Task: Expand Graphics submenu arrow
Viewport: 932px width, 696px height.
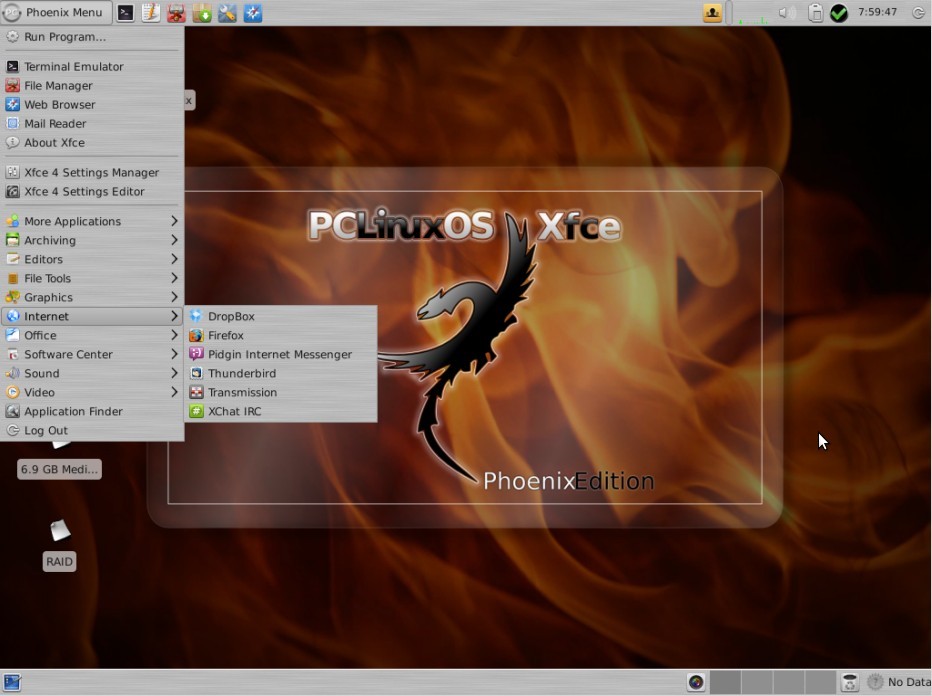Action: (174, 297)
